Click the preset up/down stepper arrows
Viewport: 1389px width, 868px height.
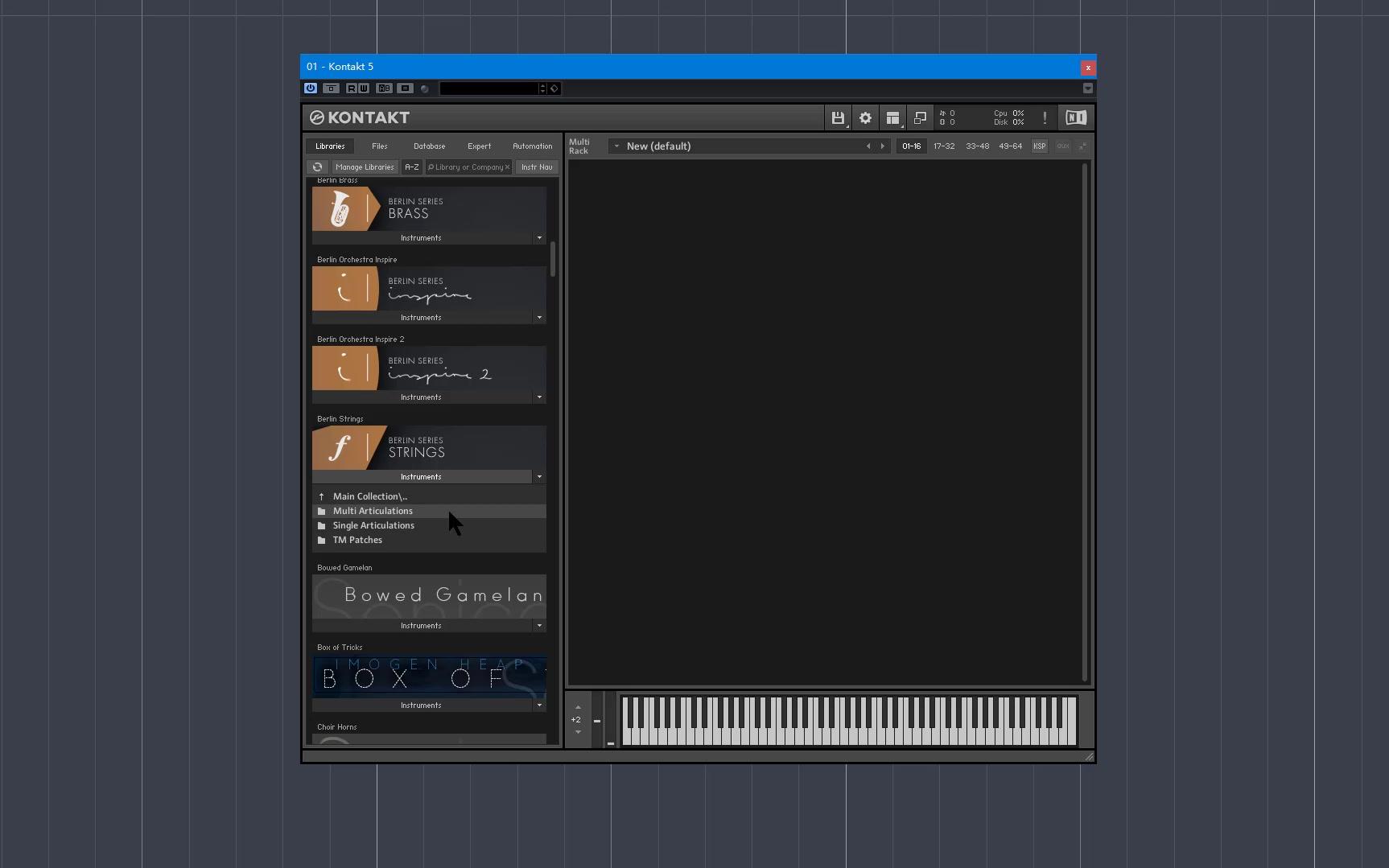tap(542, 88)
